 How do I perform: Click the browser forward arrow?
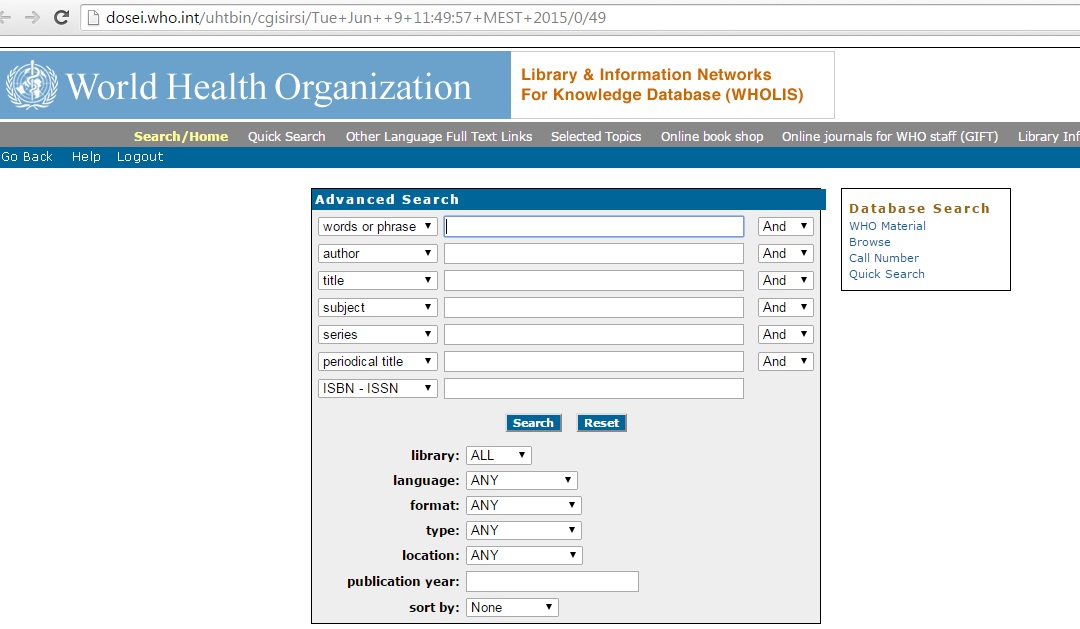(32, 17)
